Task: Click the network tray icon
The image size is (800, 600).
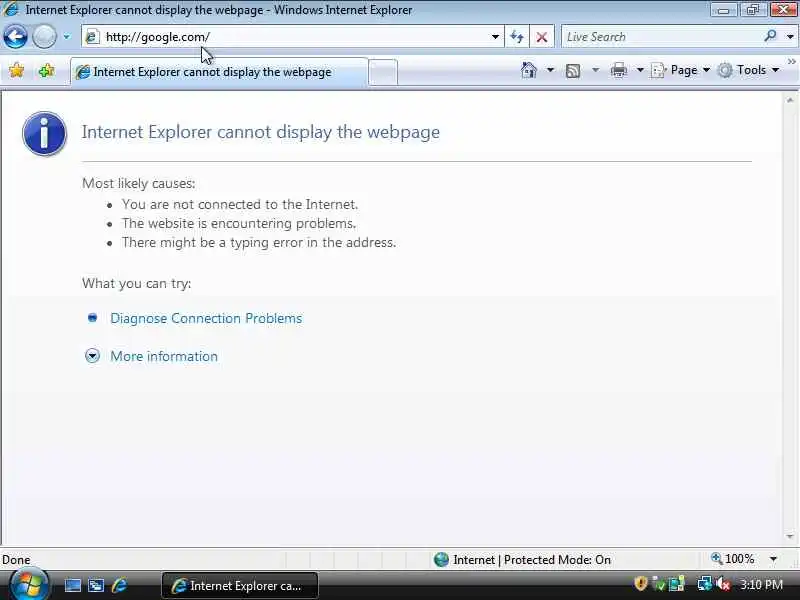Action: [705, 584]
